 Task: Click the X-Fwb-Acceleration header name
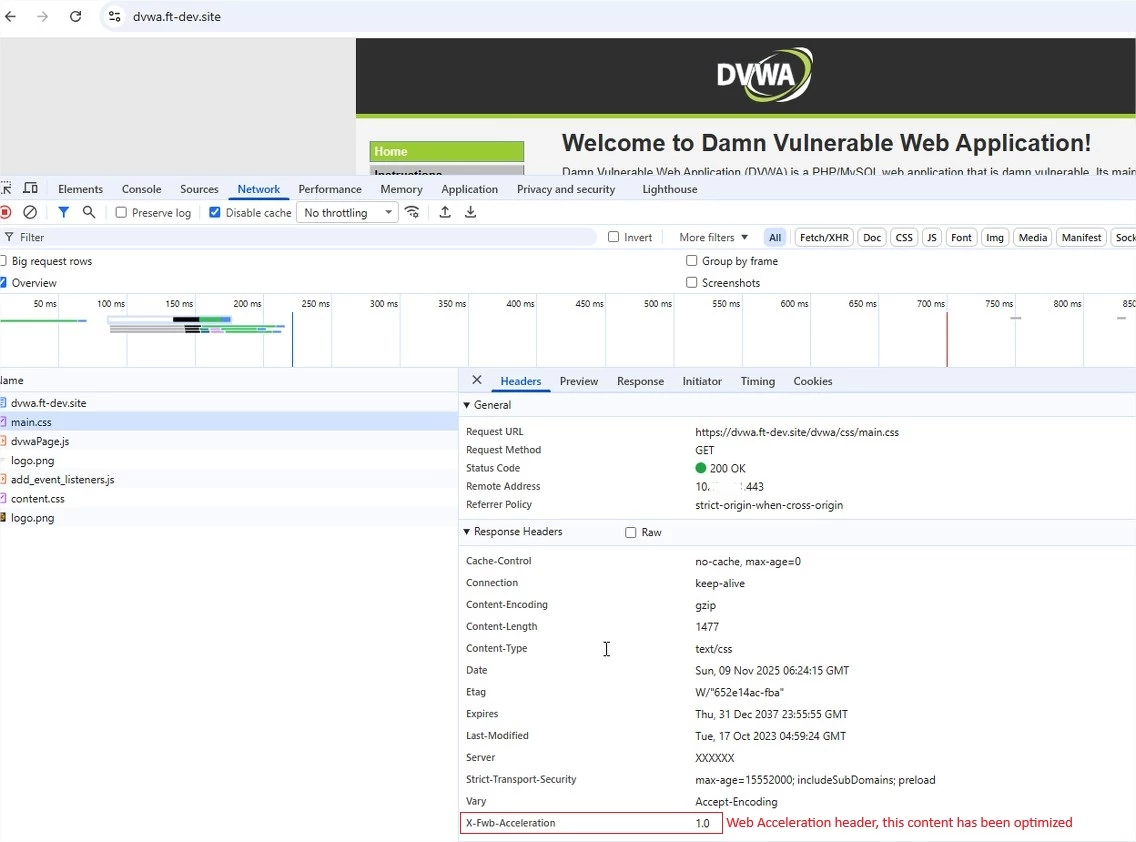[x=511, y=823]
